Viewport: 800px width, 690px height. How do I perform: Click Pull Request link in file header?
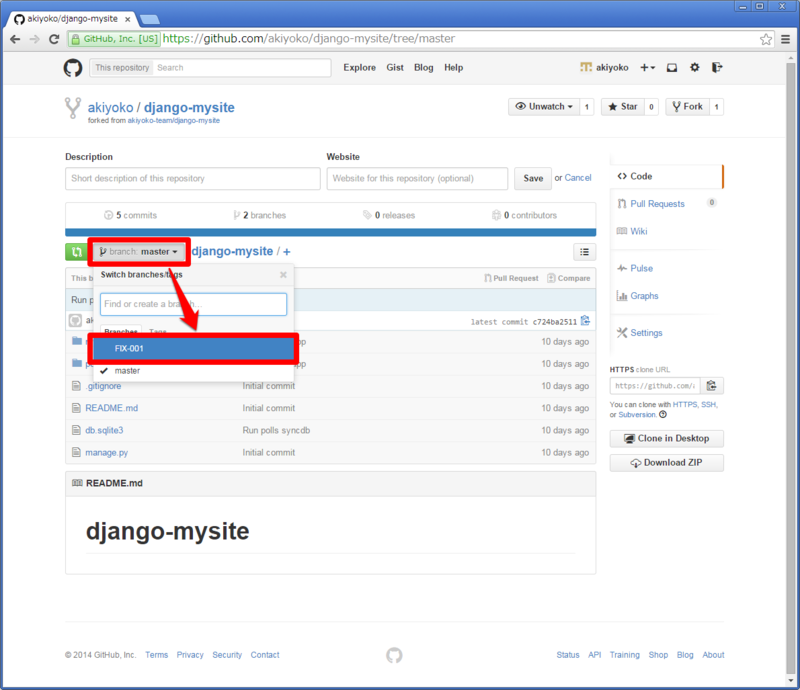(x=511, y=278)
